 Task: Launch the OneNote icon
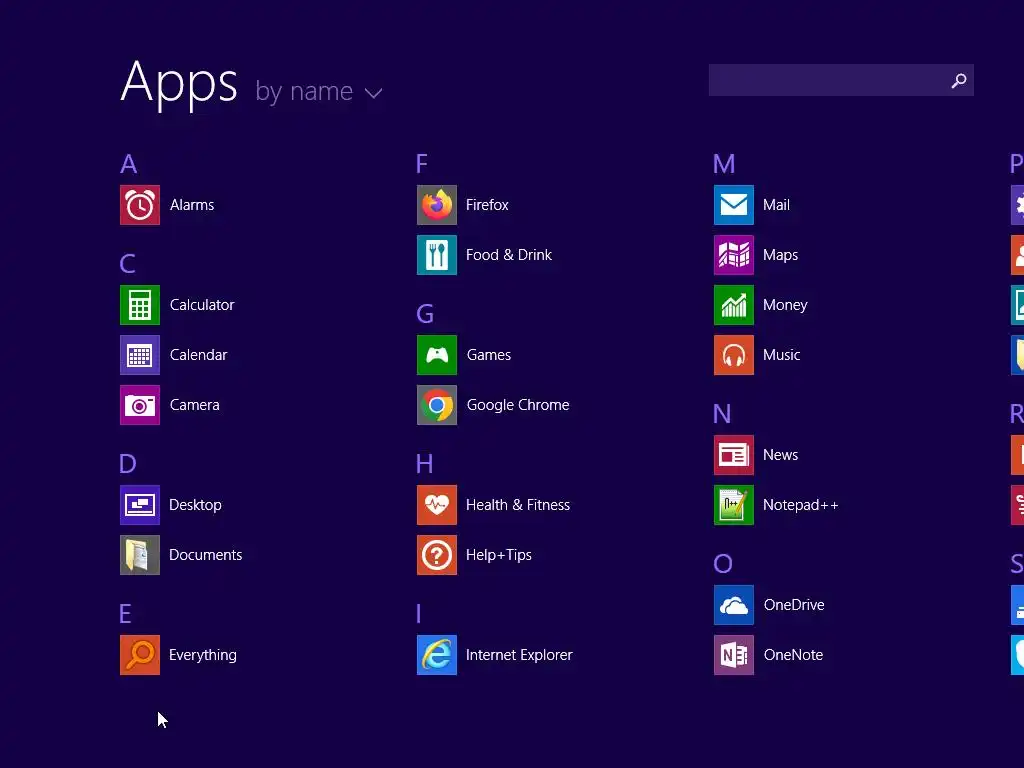[x=734, y=655]
